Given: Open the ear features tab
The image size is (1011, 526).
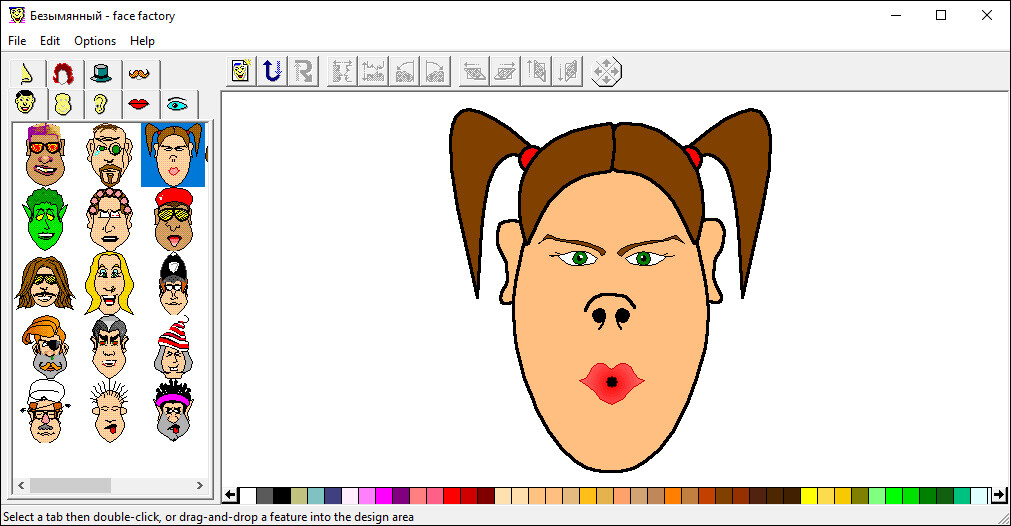Looking at the screenshot, I should (x=101, y=104).
